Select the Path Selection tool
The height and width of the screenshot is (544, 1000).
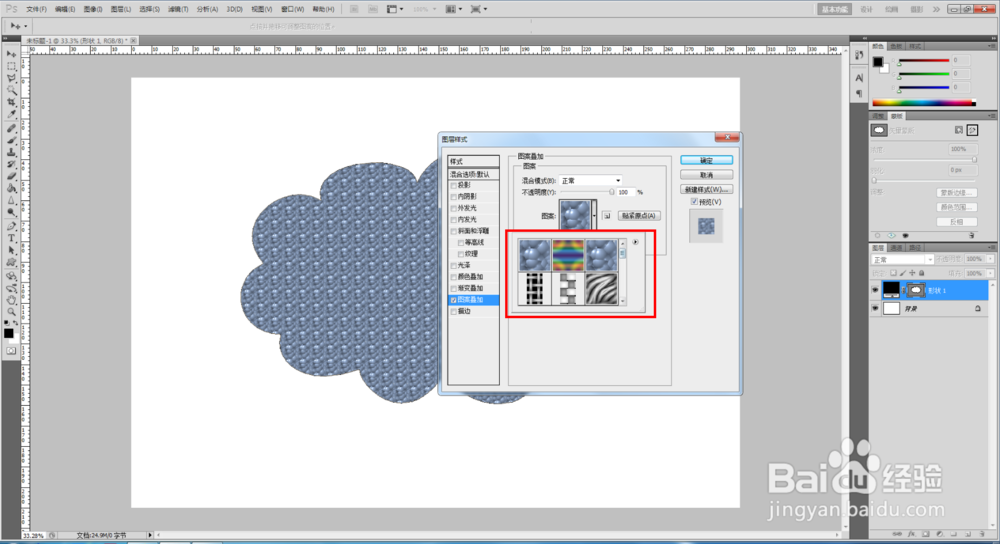11,251
